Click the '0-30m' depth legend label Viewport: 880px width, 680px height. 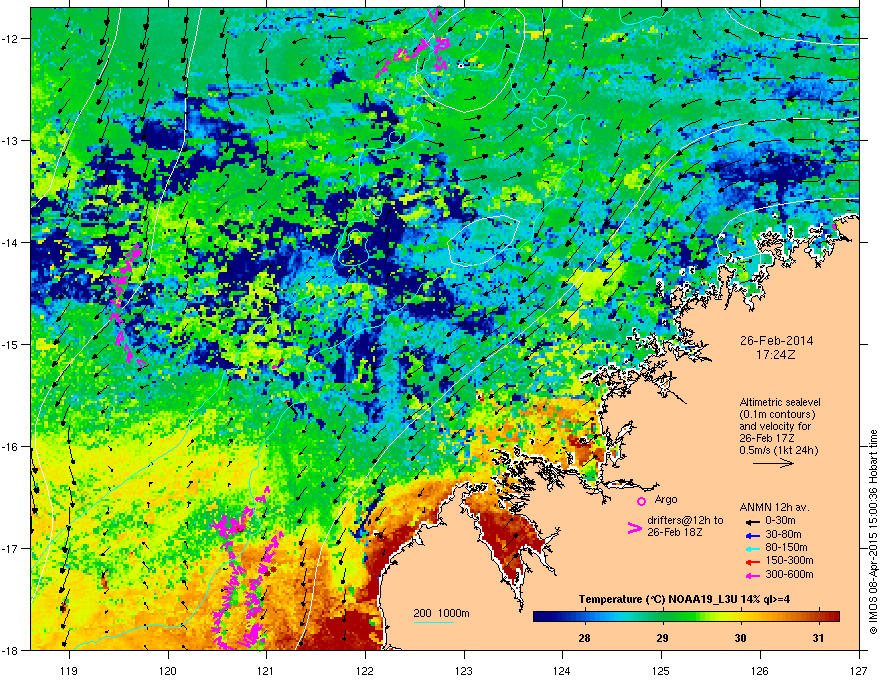(x=780, y=521)
